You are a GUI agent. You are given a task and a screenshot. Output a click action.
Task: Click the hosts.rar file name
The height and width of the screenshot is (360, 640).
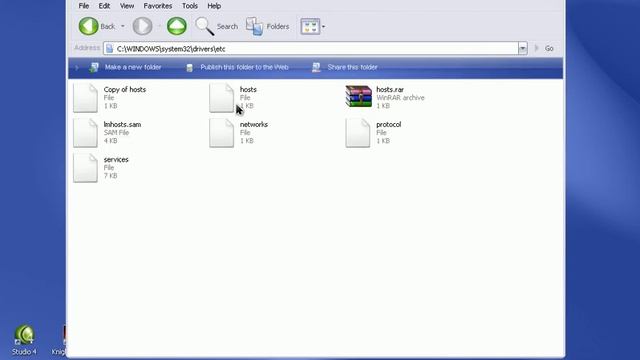(x=390, y=89)
